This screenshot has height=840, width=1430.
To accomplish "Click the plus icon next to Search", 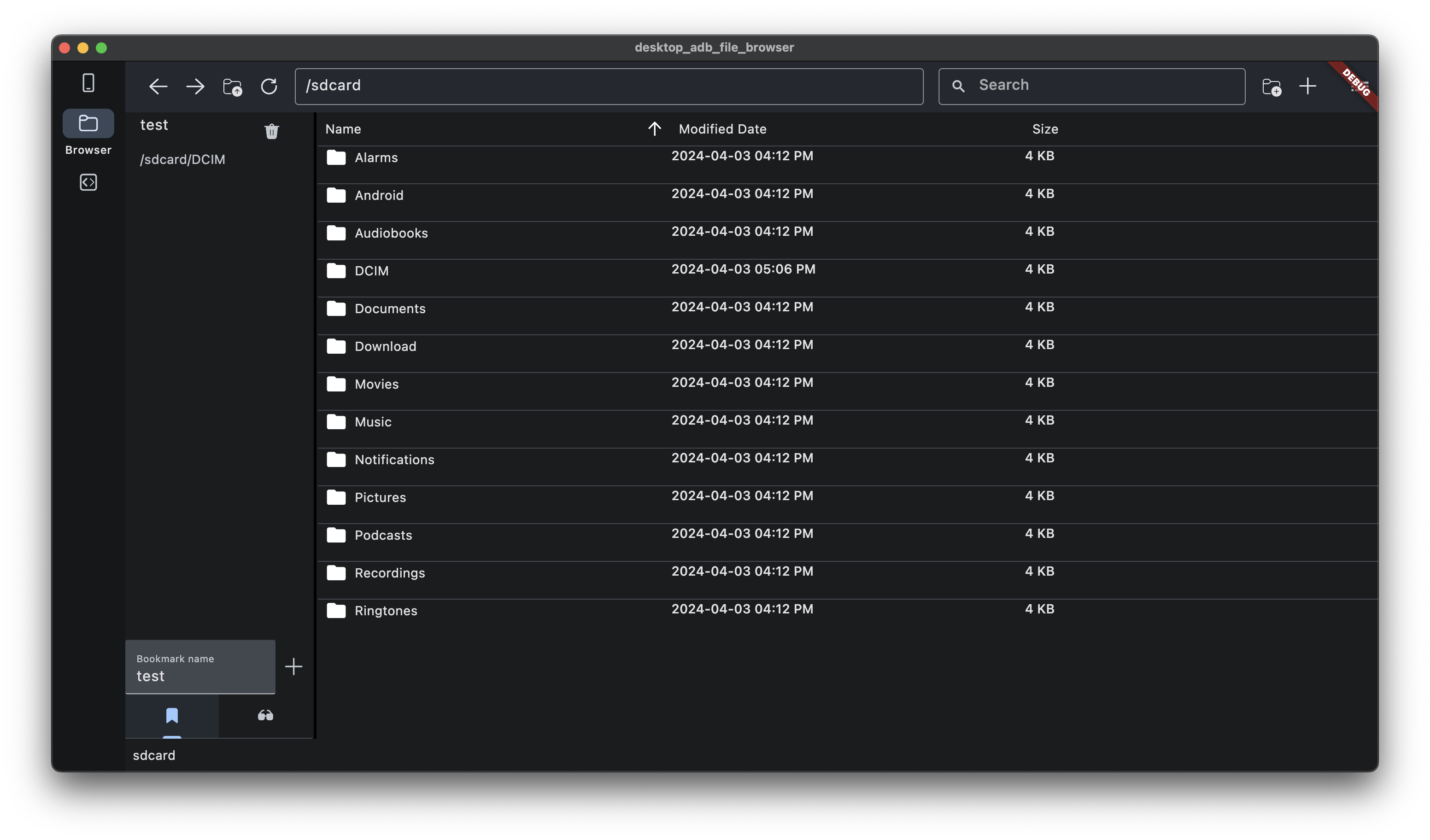I will click(1307, 86).
